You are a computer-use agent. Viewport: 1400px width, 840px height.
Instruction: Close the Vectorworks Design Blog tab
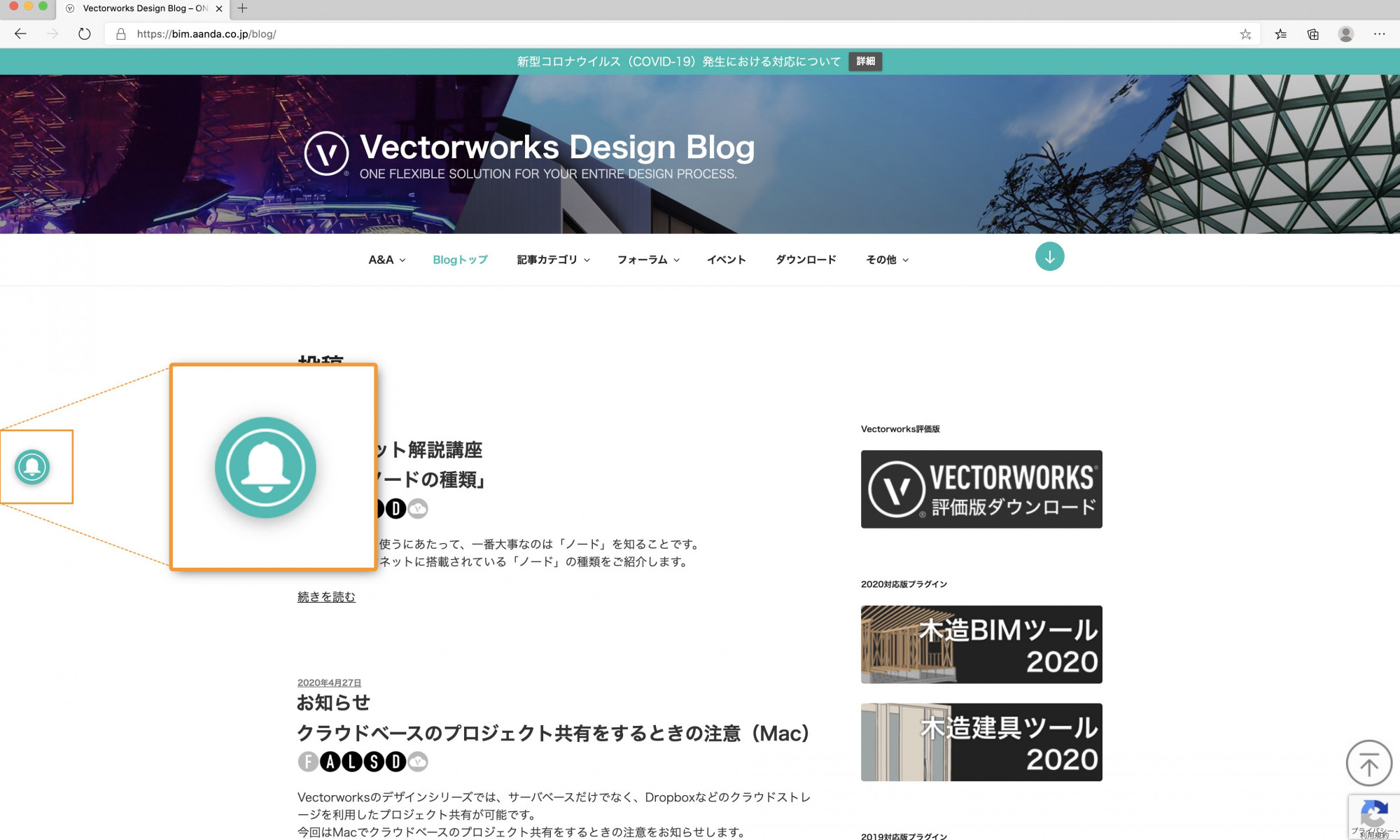tap(219, 8)
